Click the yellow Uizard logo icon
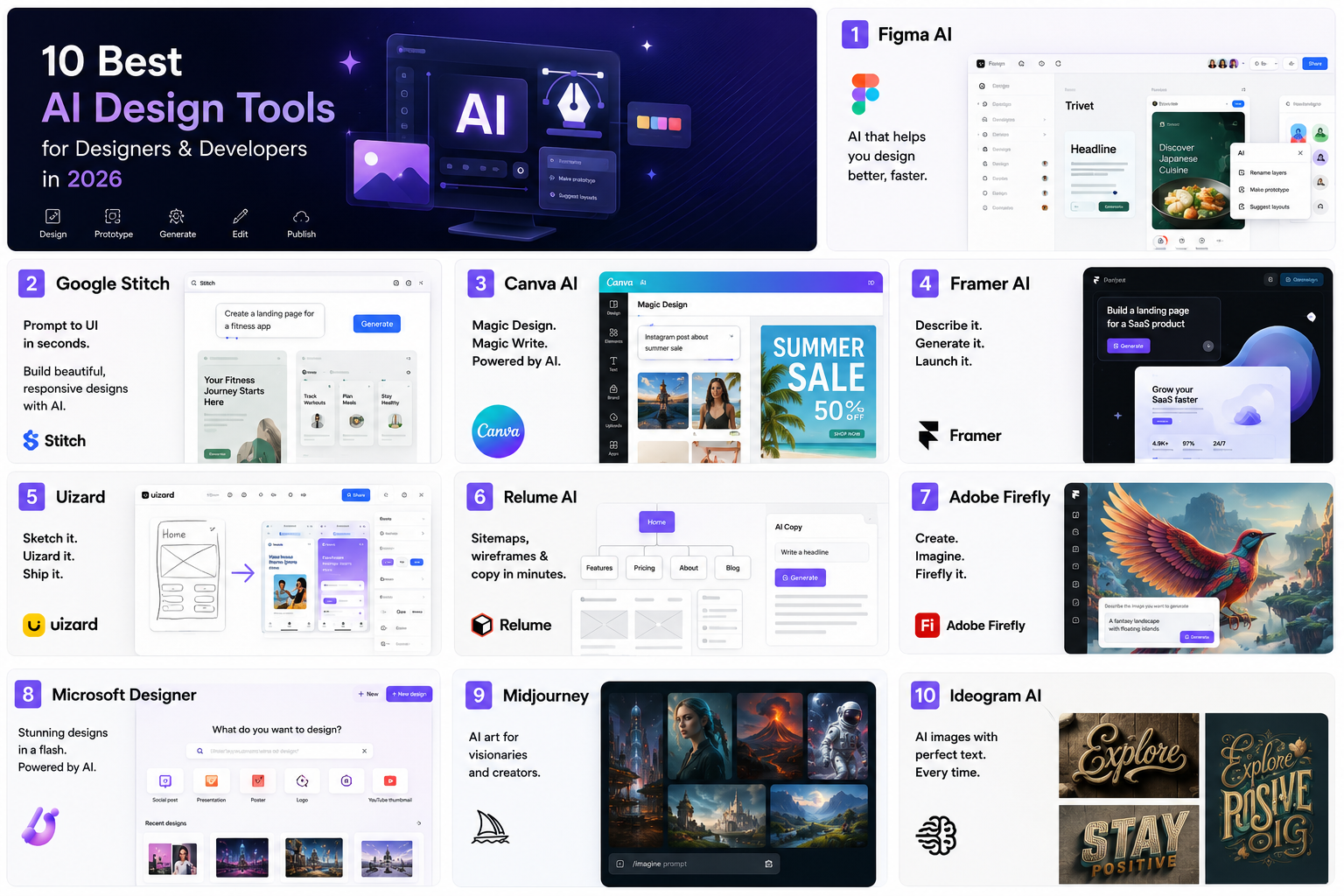 click(x=33, y=625)
